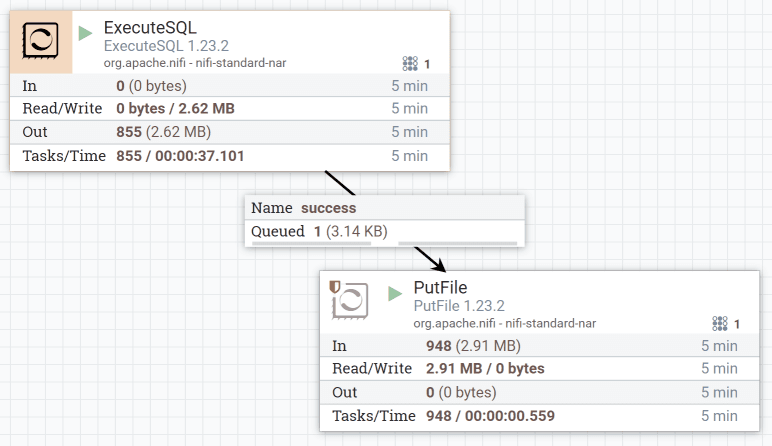Click the right queue size progress bar
This screenshot has width=772, height=446.
pos(457,244)
